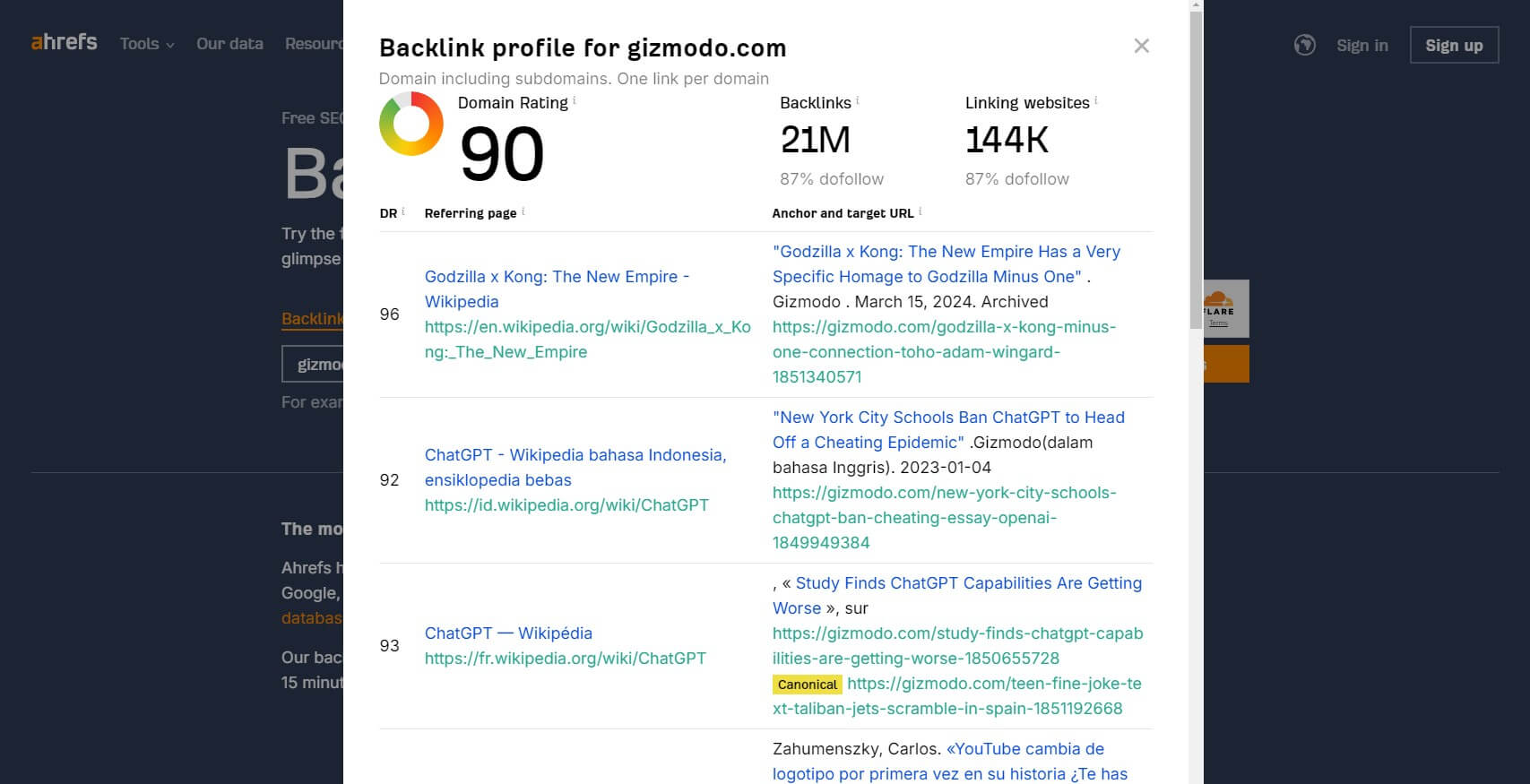Screen dimensions: 1530x784
Task: Click 87% dofollow under Linking websites
Action: (1017, 179)
